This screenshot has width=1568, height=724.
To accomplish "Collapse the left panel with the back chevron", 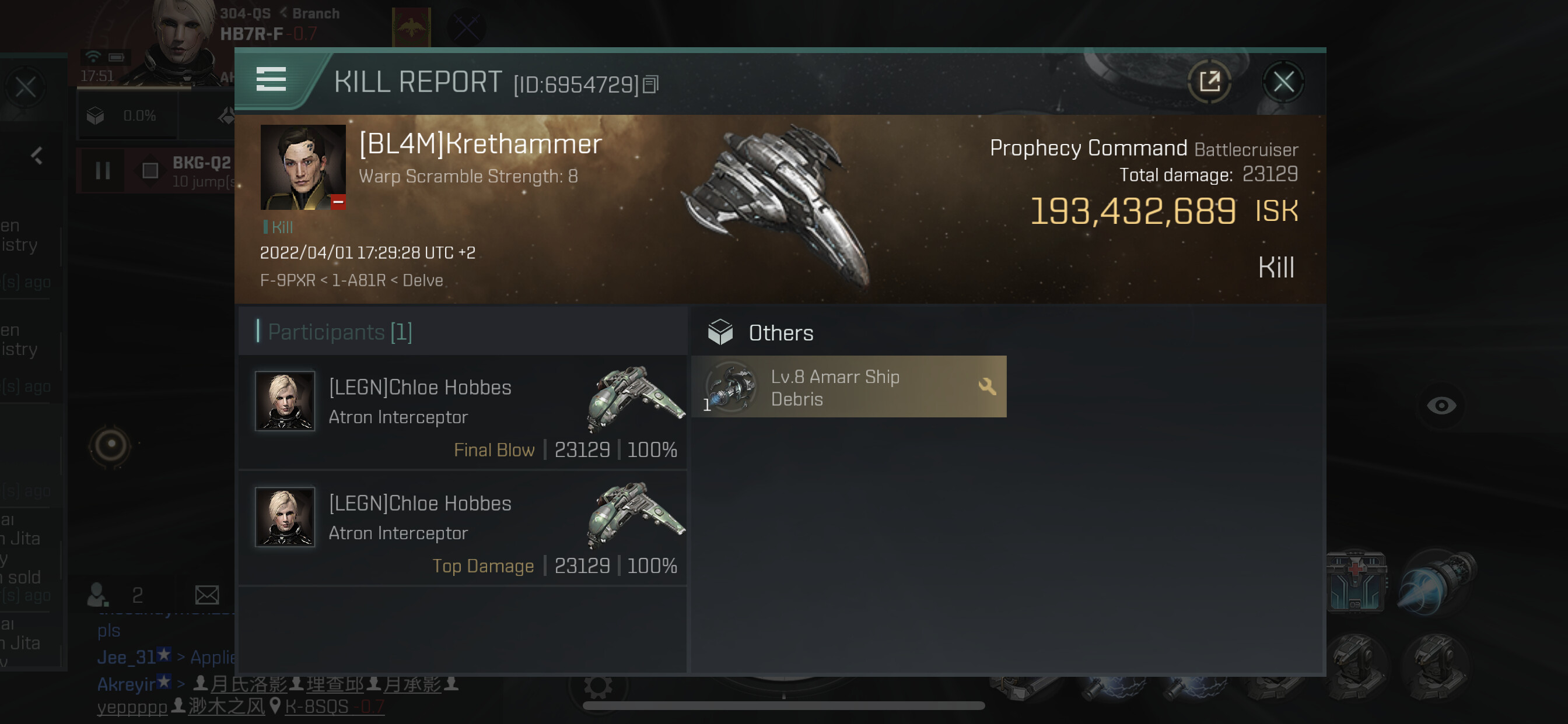I will 37,156.
